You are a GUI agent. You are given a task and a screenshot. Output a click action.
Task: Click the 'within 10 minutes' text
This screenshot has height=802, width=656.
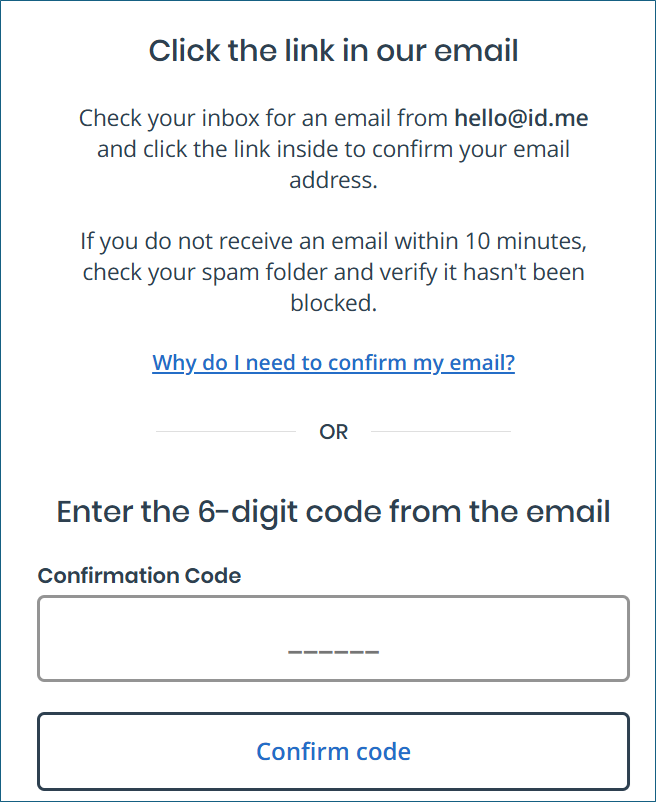pyautogui.click(x=490, y=241)
